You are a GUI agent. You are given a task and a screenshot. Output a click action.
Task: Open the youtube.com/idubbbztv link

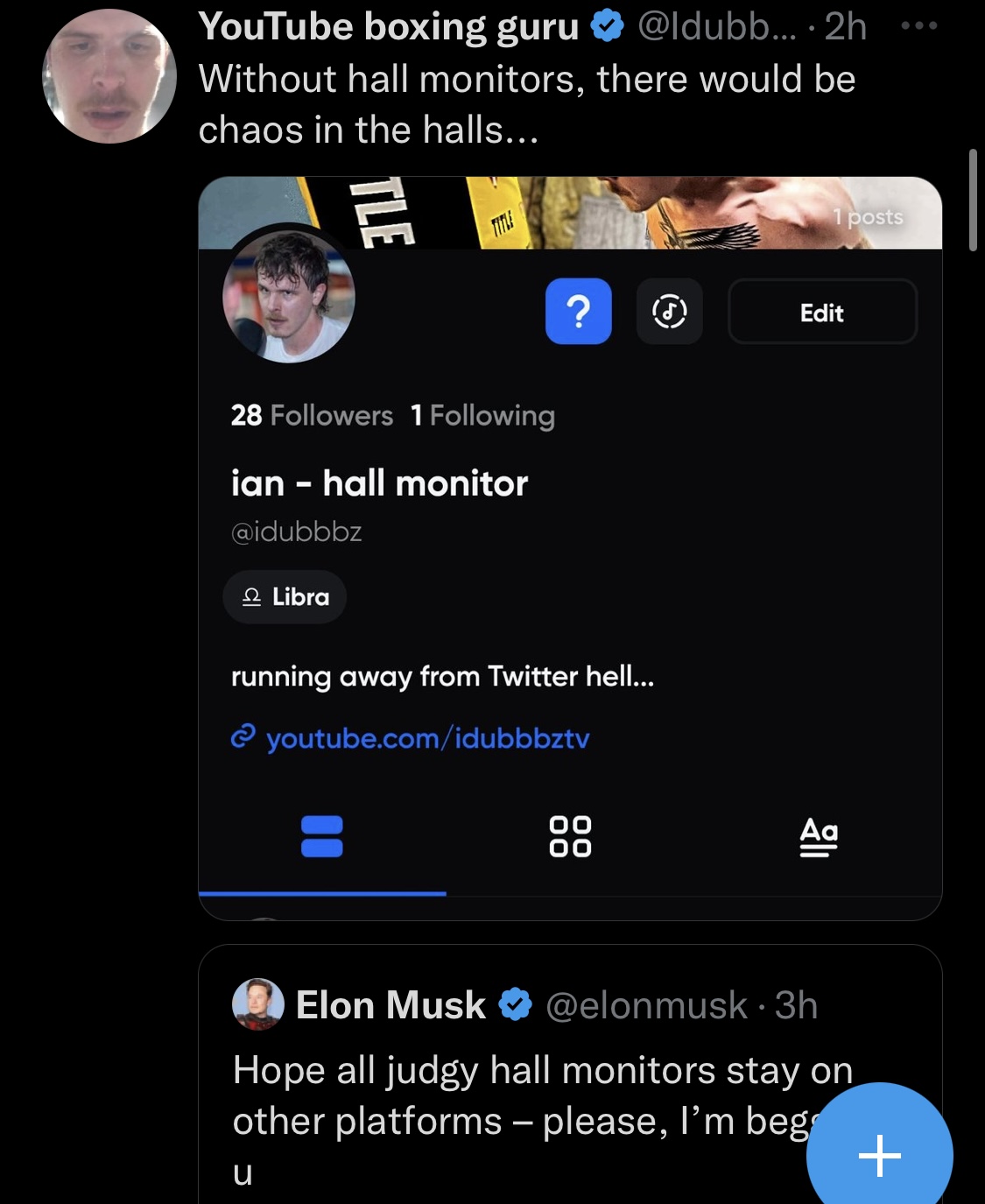tap(427, 738)
